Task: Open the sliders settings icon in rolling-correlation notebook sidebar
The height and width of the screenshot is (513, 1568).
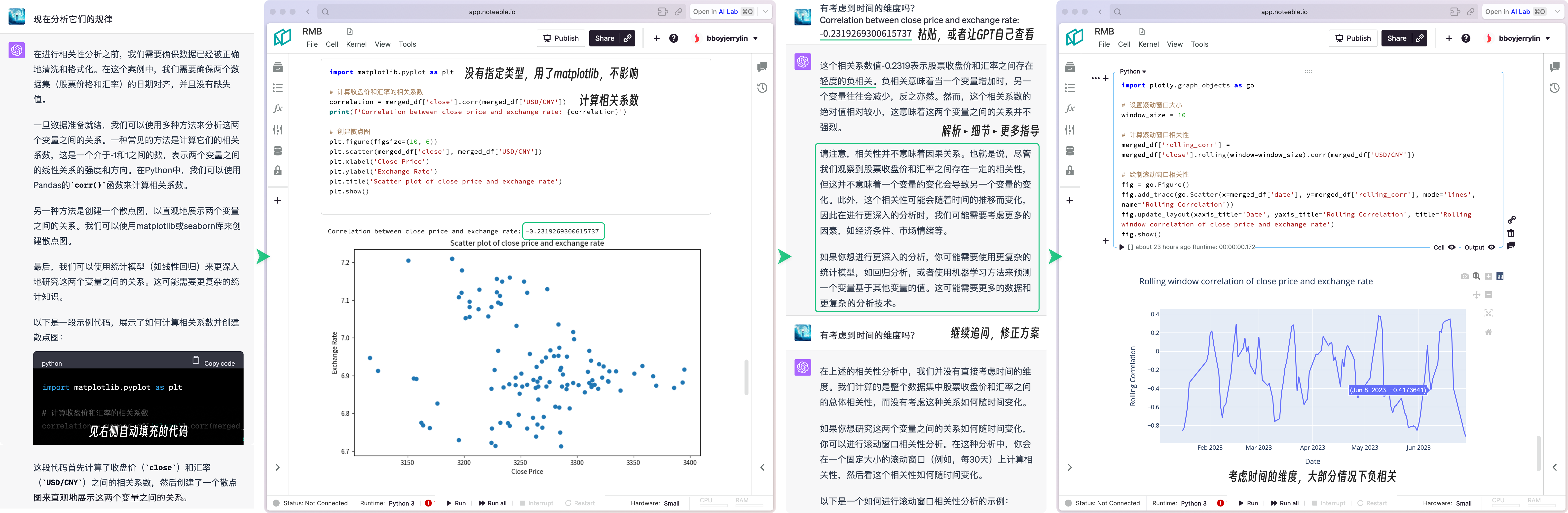Action: click(1070, 130)
